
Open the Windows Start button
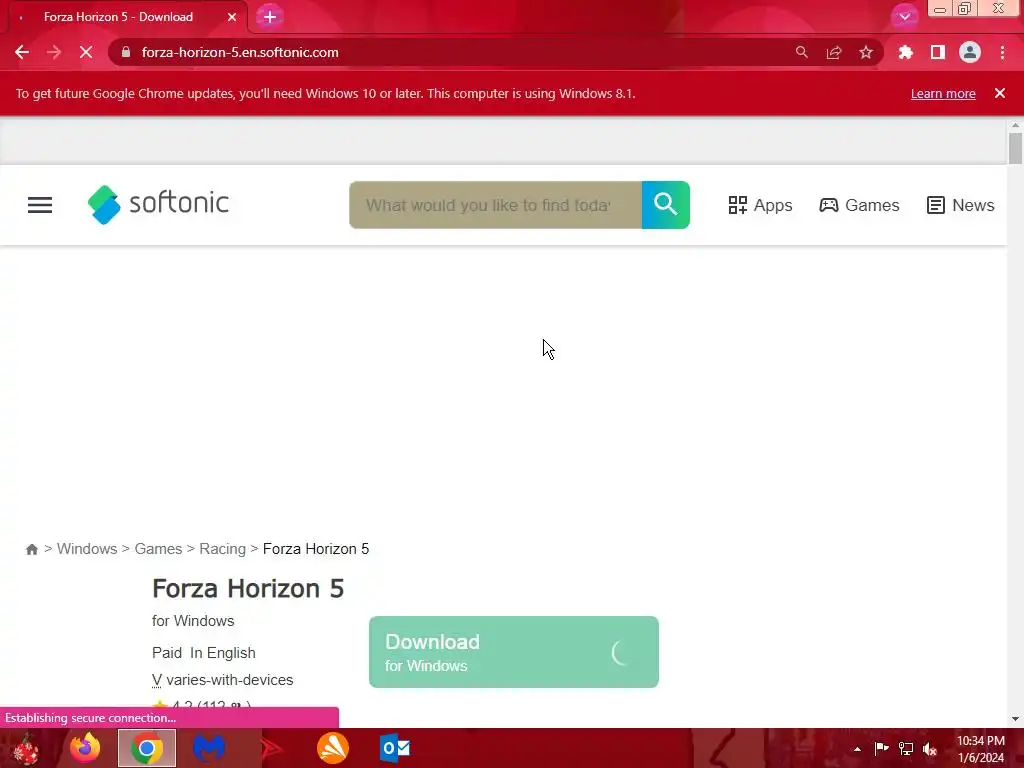26,748
